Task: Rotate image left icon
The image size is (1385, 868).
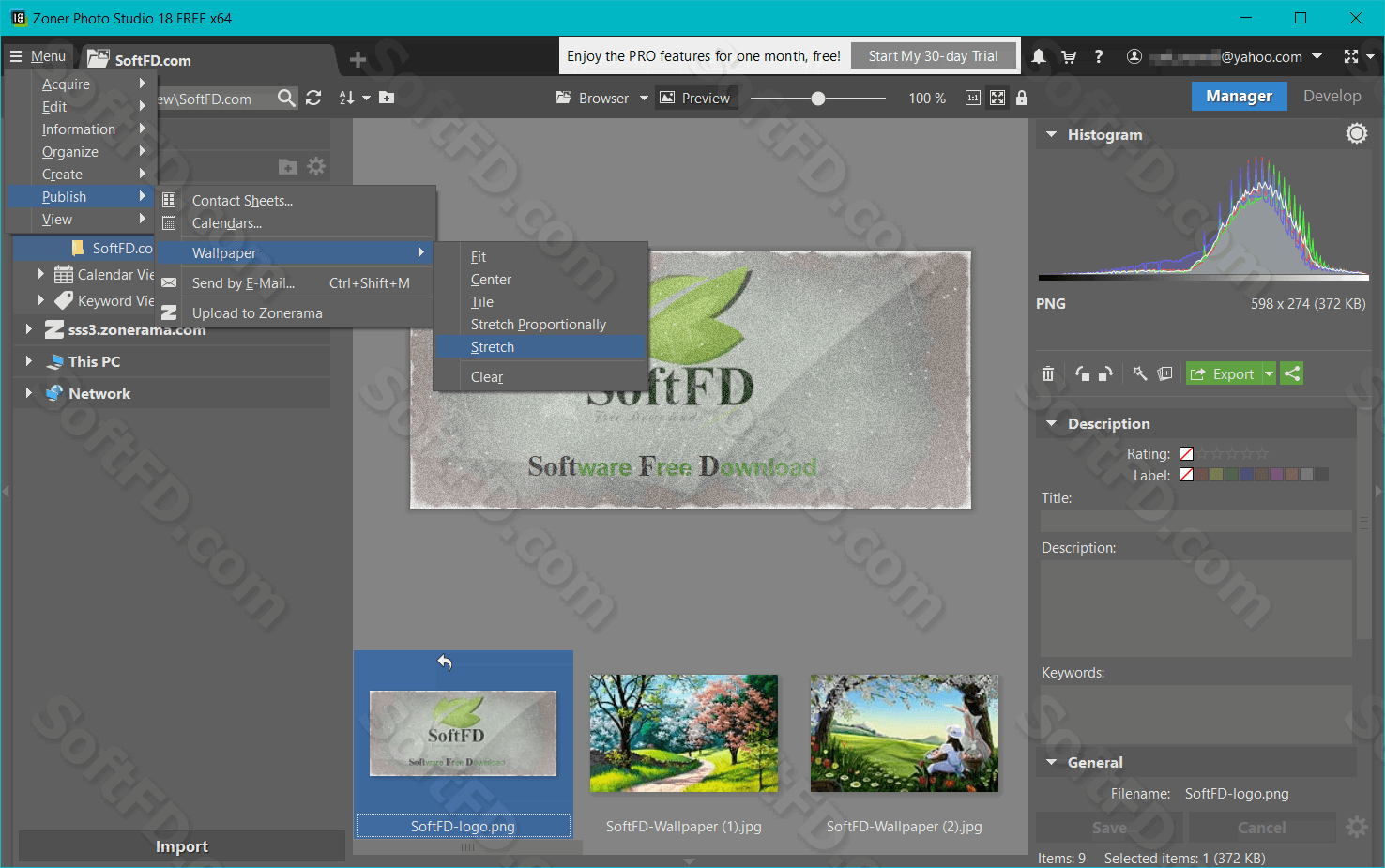Action: pos(1082,373)
